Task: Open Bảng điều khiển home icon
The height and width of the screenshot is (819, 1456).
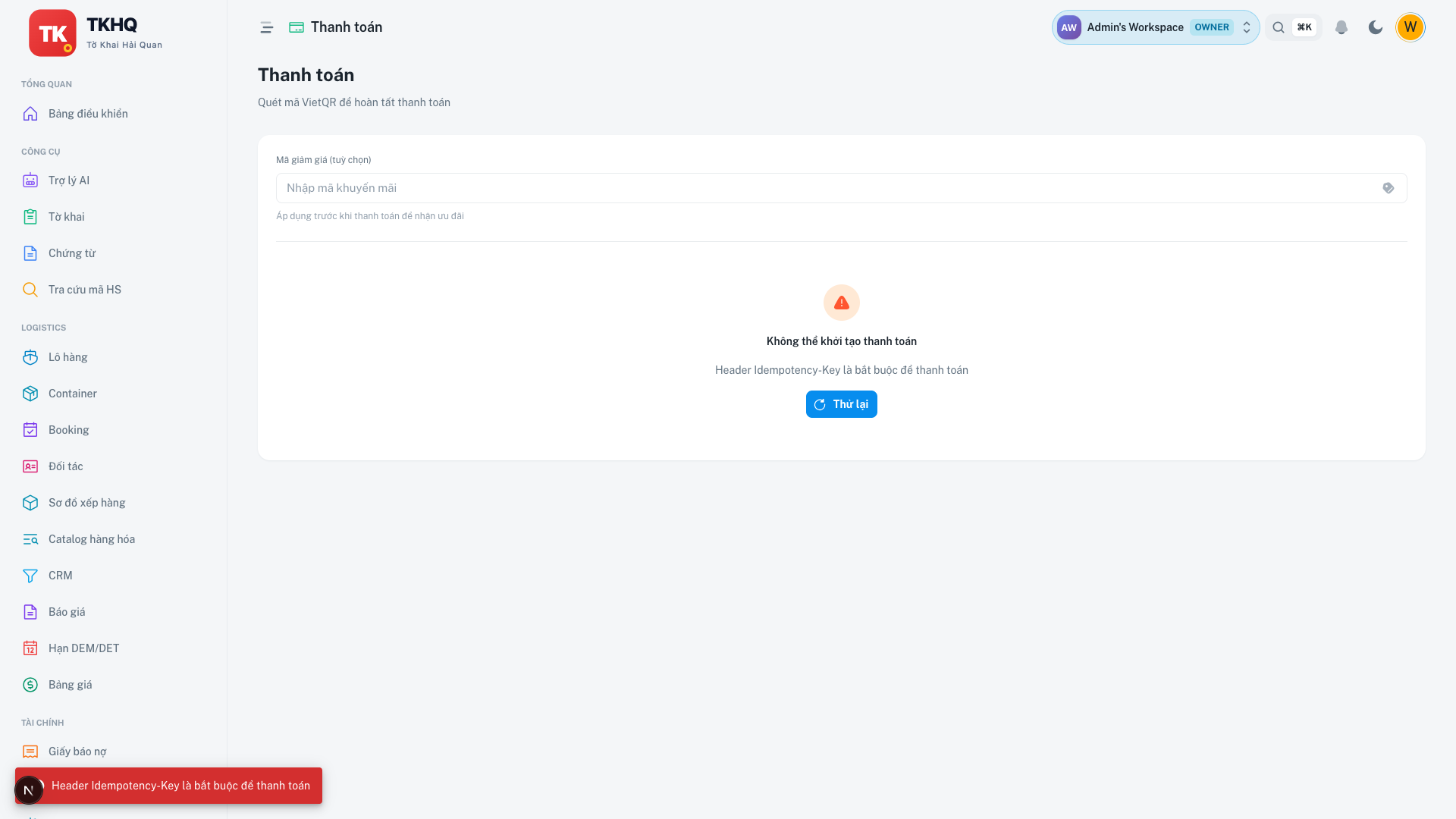Action: coord(30,114)
